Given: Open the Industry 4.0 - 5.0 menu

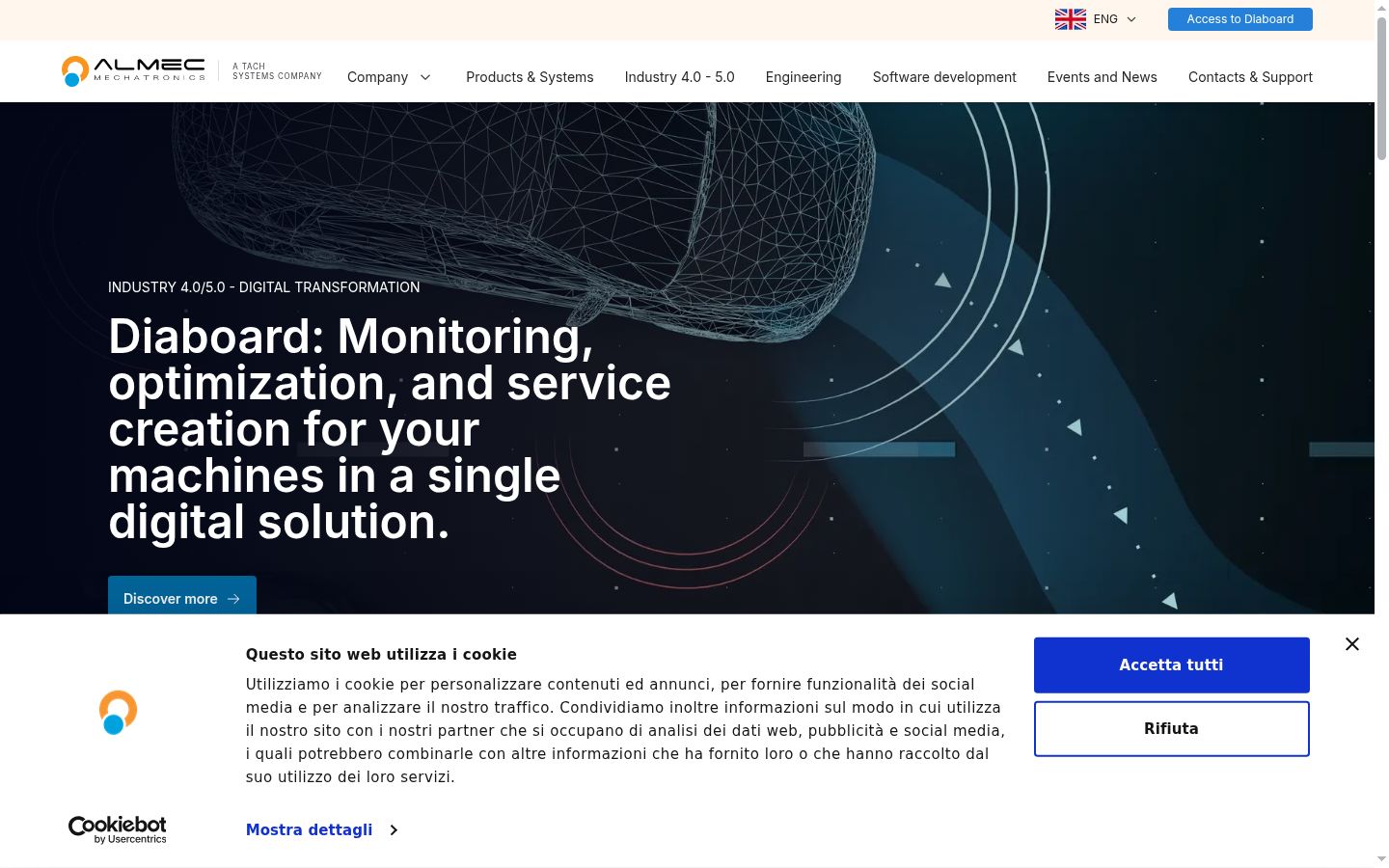Looking at the screenshot, I should point(679,77).
